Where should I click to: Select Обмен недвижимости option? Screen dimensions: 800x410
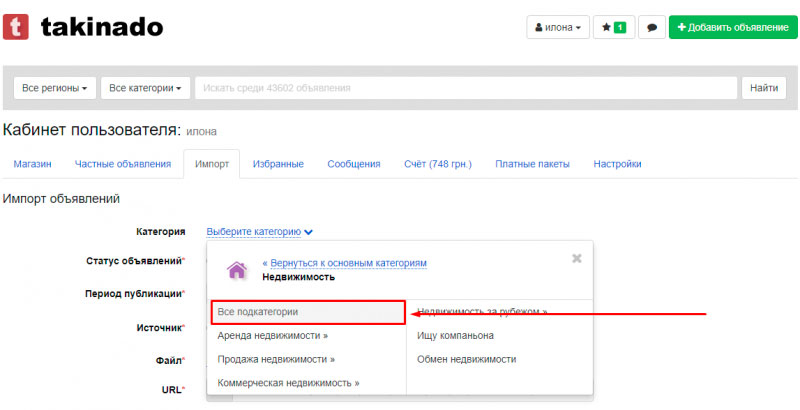467,359
